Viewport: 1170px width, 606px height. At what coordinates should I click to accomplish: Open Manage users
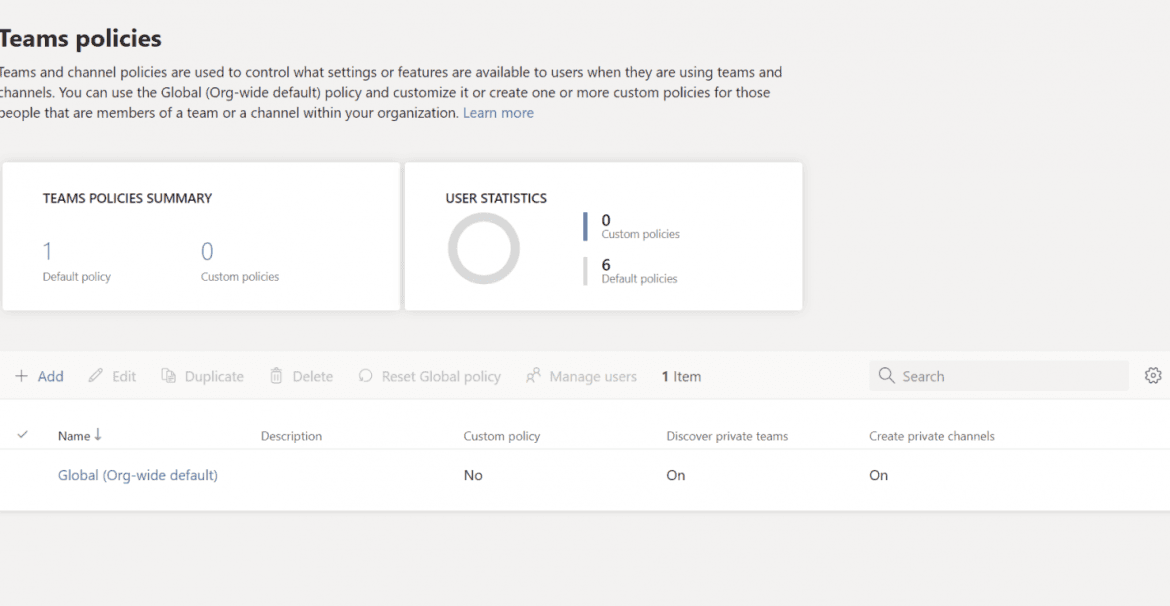(x=581, y=376)
